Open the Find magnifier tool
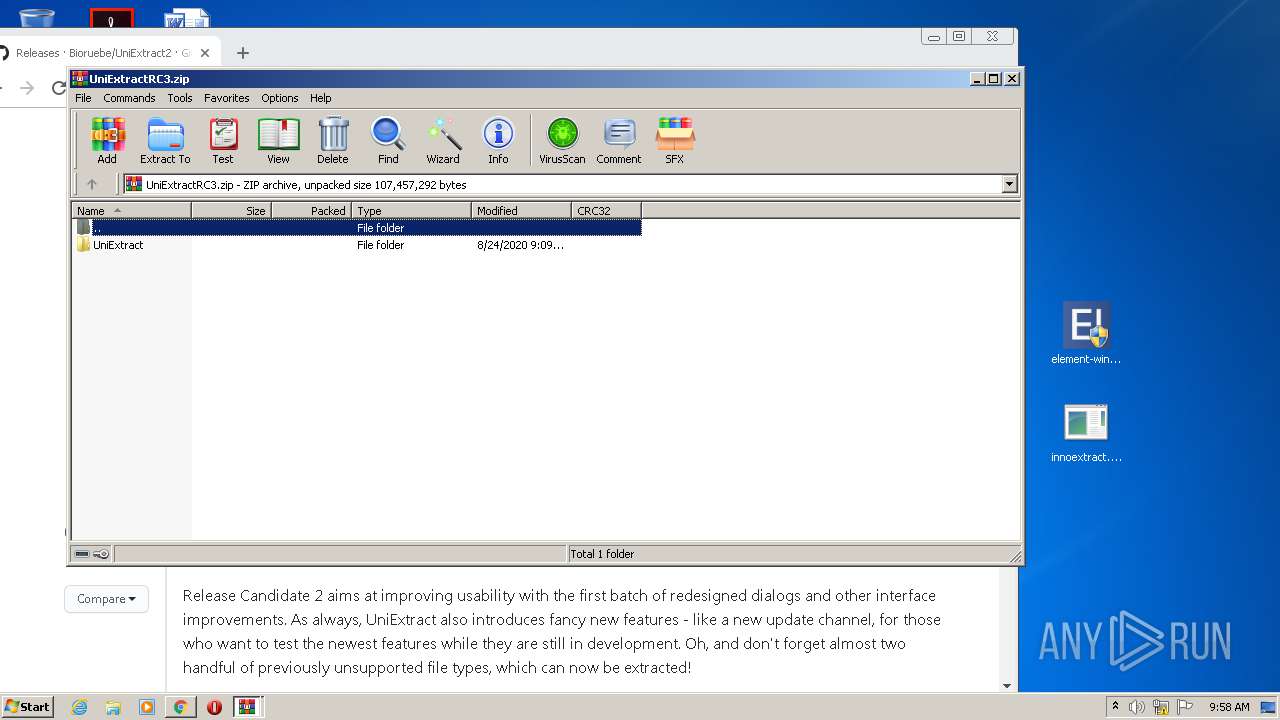 pos(388,140)
